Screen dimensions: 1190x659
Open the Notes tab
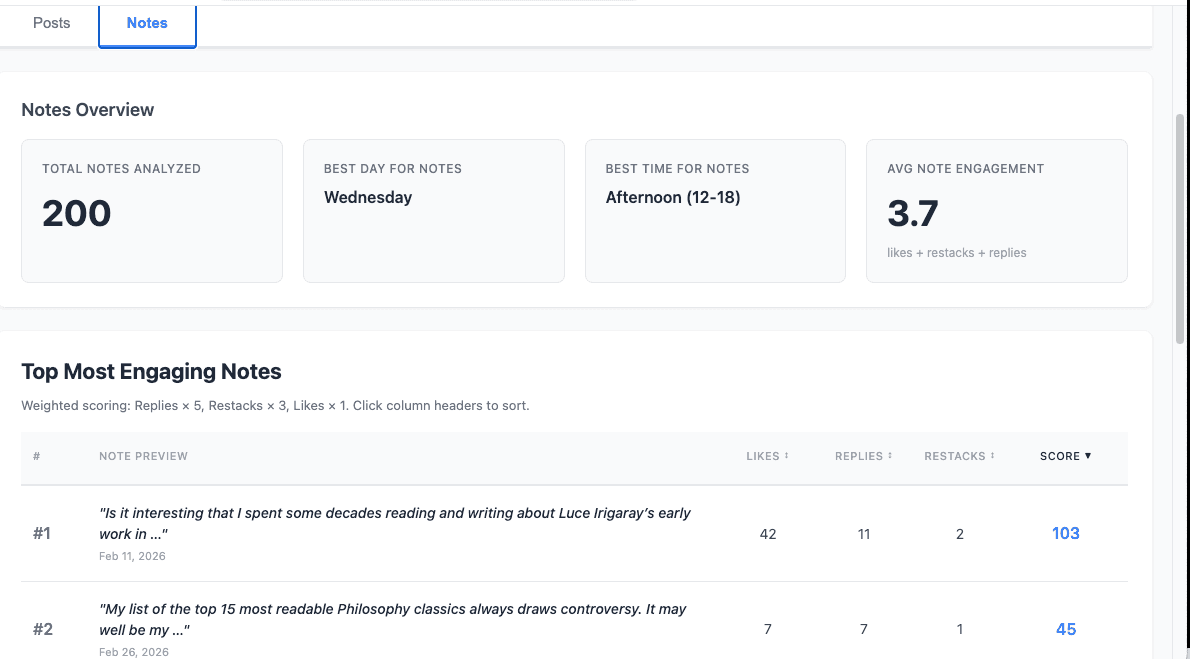147,23
